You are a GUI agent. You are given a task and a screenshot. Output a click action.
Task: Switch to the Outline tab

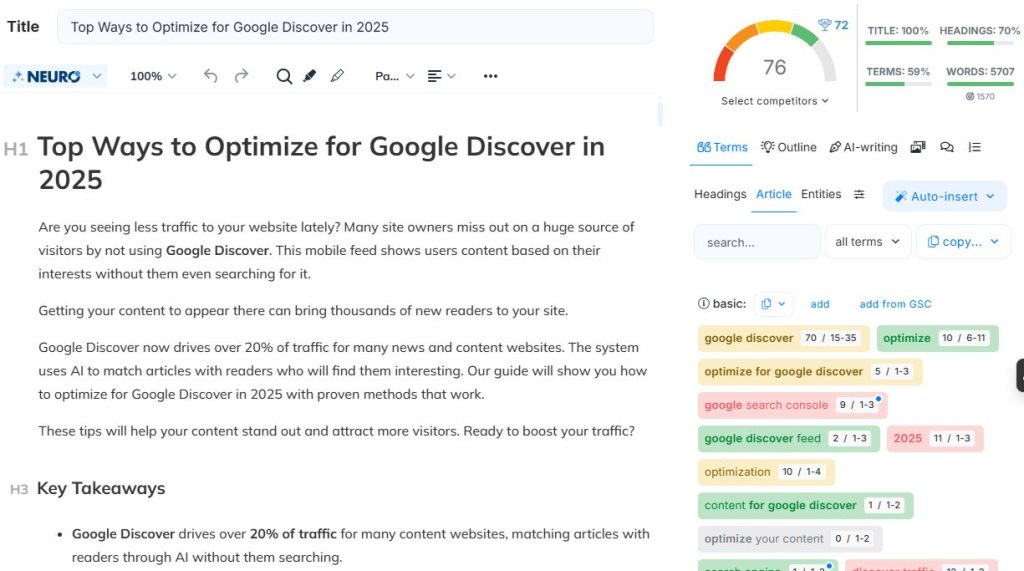click(788, 147)
